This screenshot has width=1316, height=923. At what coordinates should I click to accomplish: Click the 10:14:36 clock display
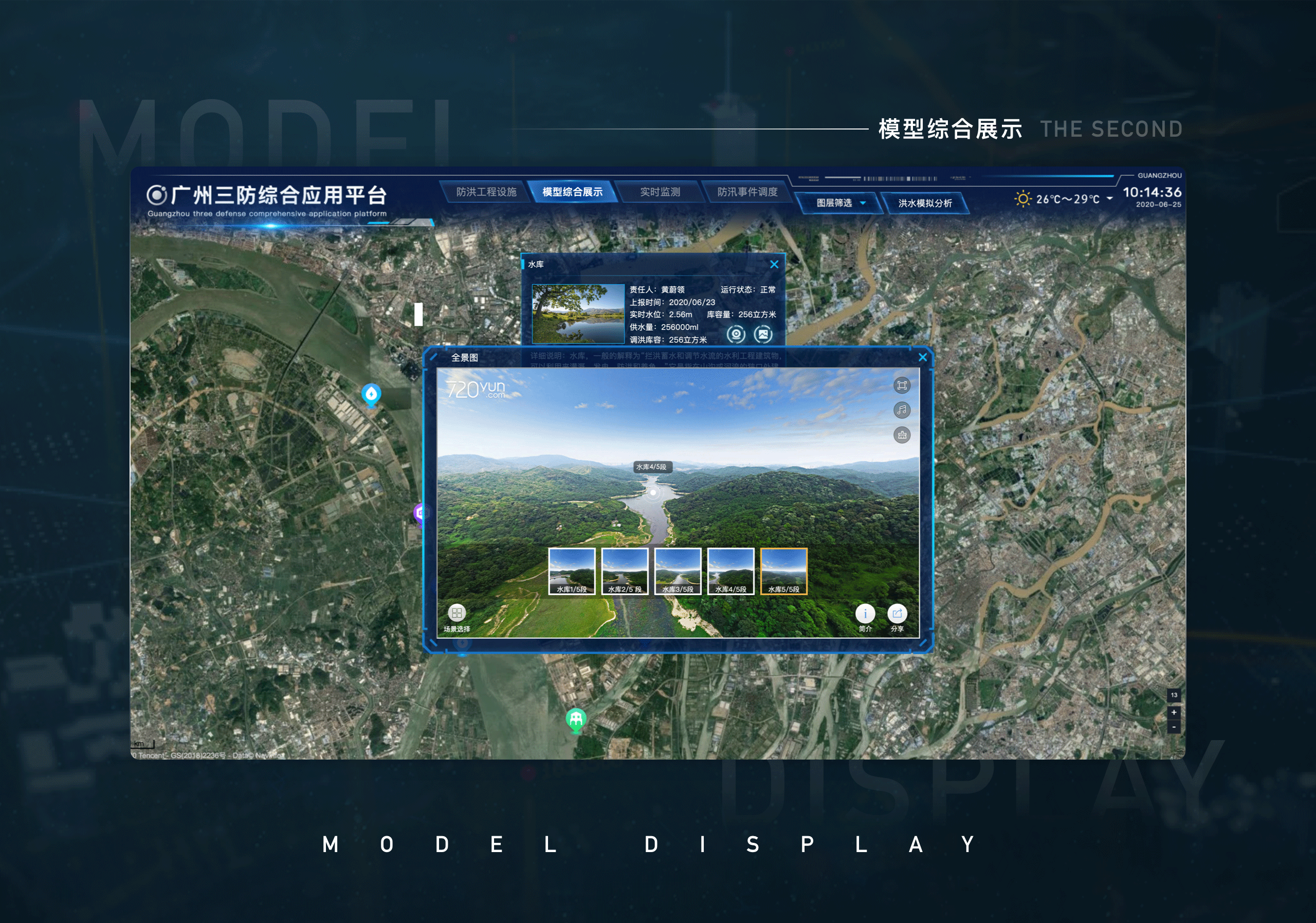tap(1152, 192)
